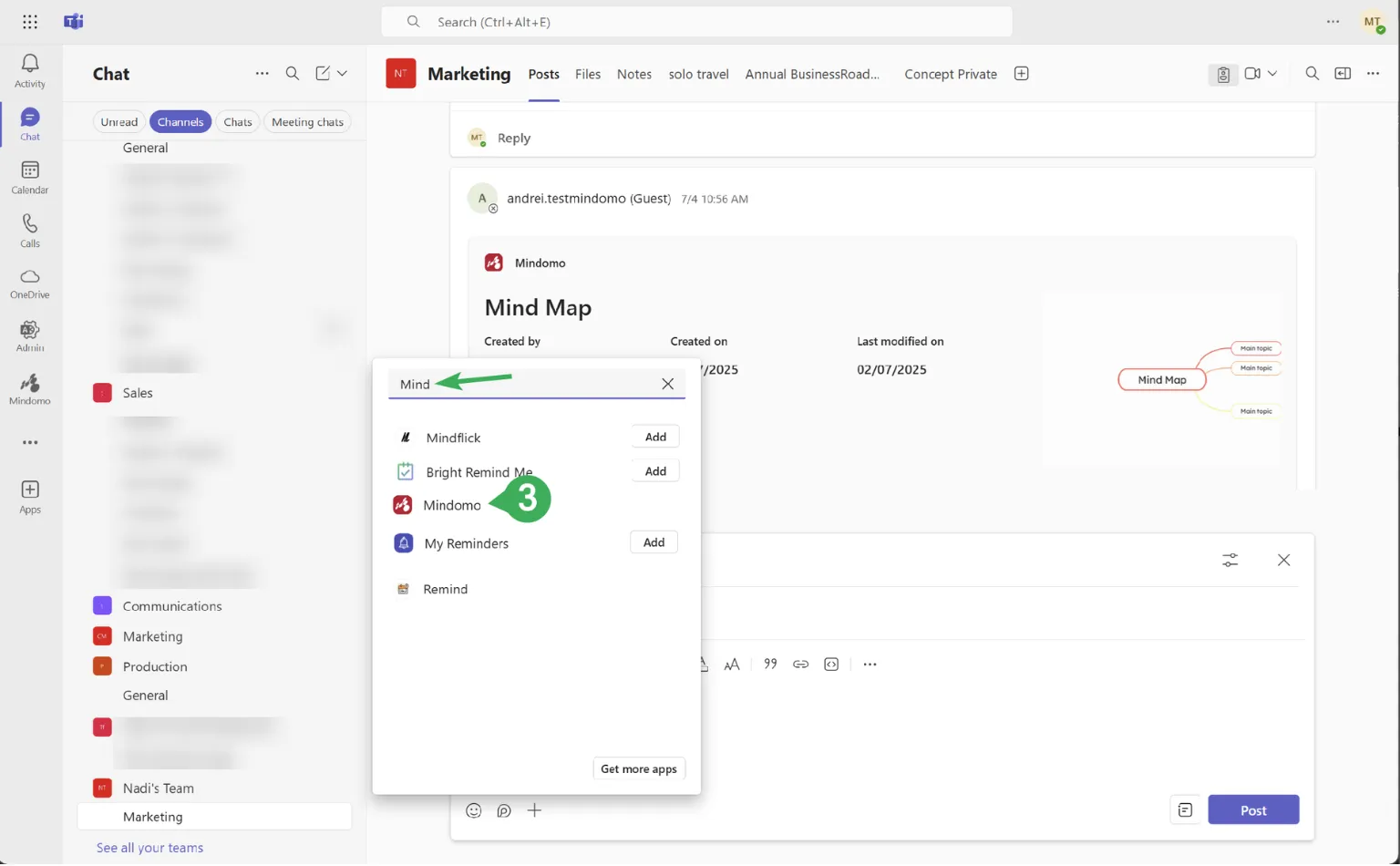This screenshot has height=866, width=1400.
Task: Open OneDrive from the app bar
Action: click(x=30, y=283)
